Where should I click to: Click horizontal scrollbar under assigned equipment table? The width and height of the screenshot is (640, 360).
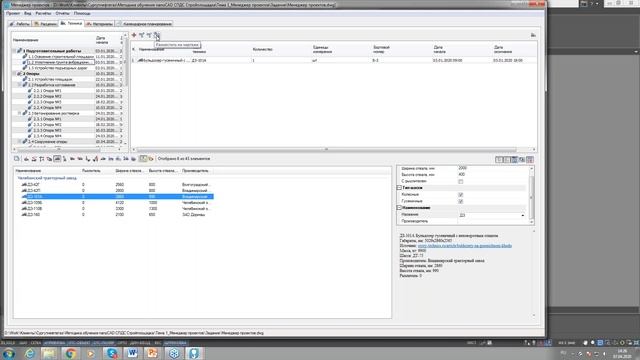point(327,149)
